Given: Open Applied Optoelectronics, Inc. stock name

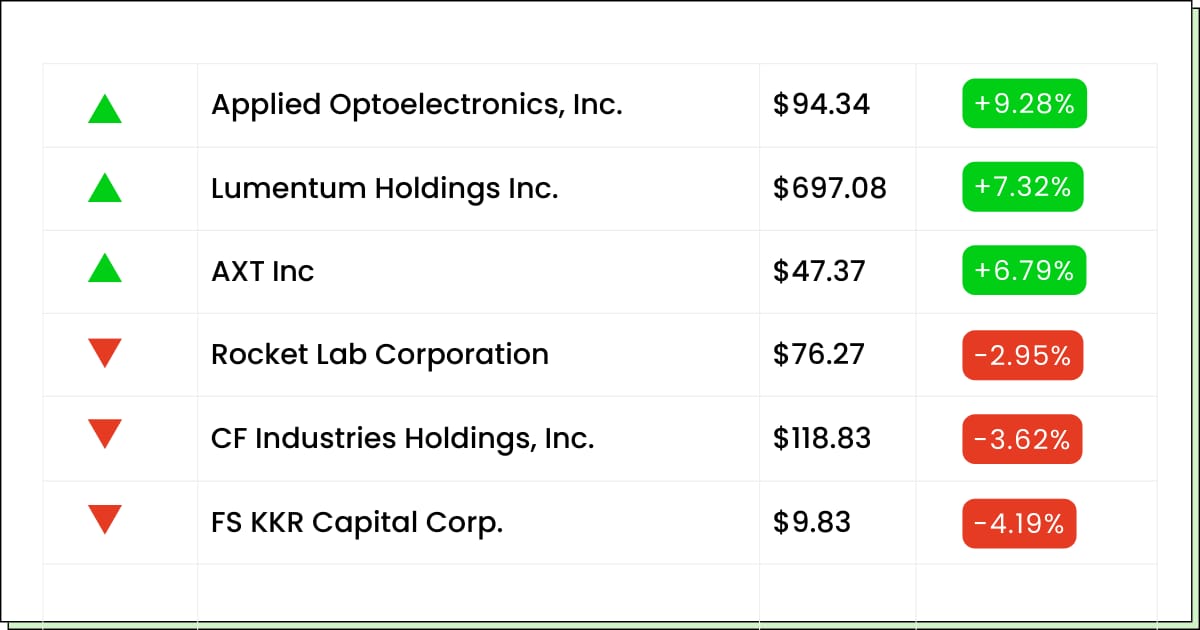Looking at the screenshot, I should (417, 105).
